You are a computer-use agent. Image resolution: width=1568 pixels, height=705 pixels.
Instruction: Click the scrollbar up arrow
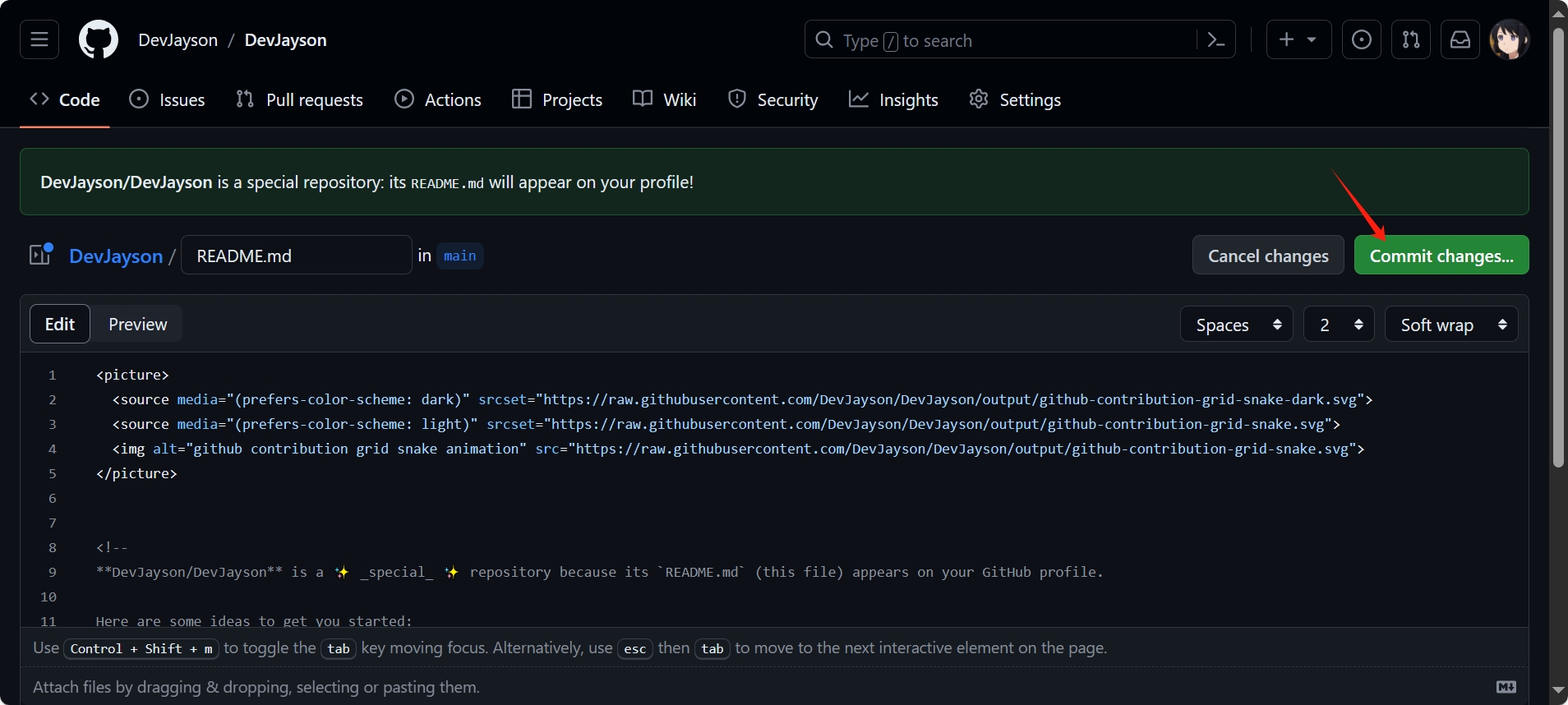(x=1558, y=12)
